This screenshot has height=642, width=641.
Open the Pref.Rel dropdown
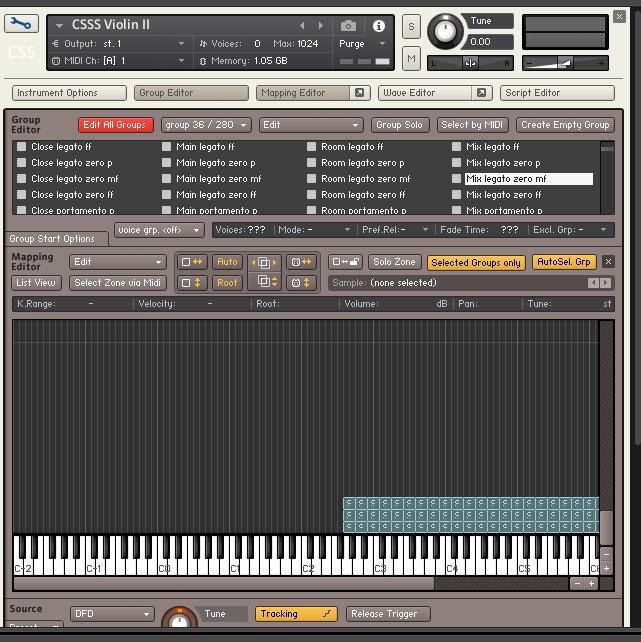[x=395, y=230]
